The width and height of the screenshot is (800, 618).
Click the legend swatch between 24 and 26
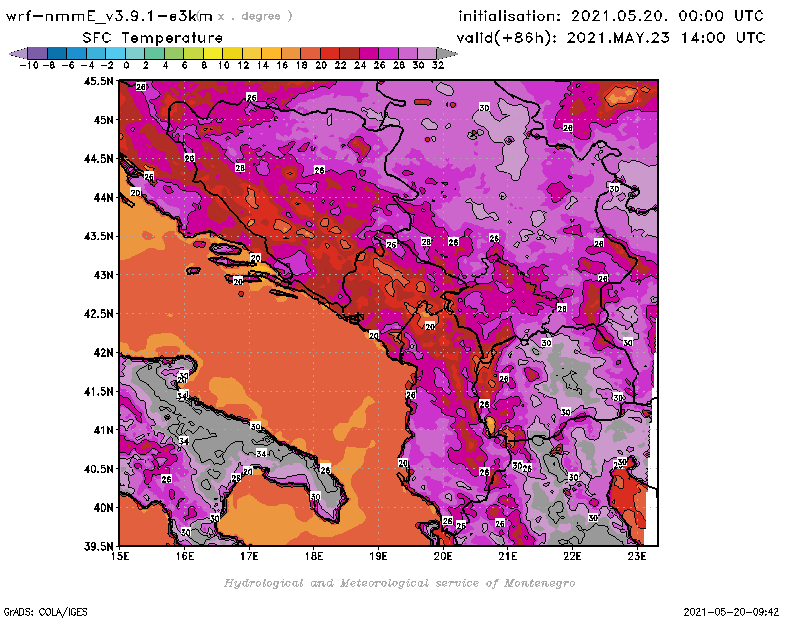[x=369, y=53]
